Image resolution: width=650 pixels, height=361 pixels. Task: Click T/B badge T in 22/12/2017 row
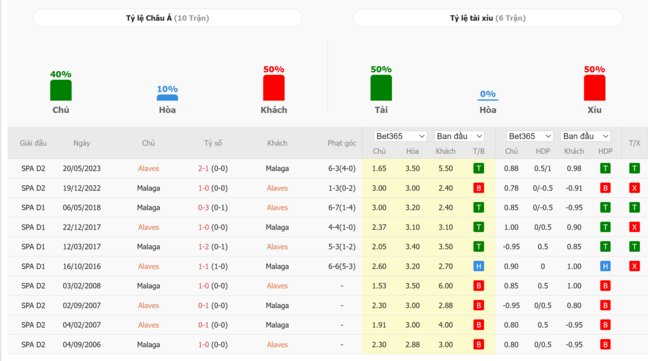[478, 227]
